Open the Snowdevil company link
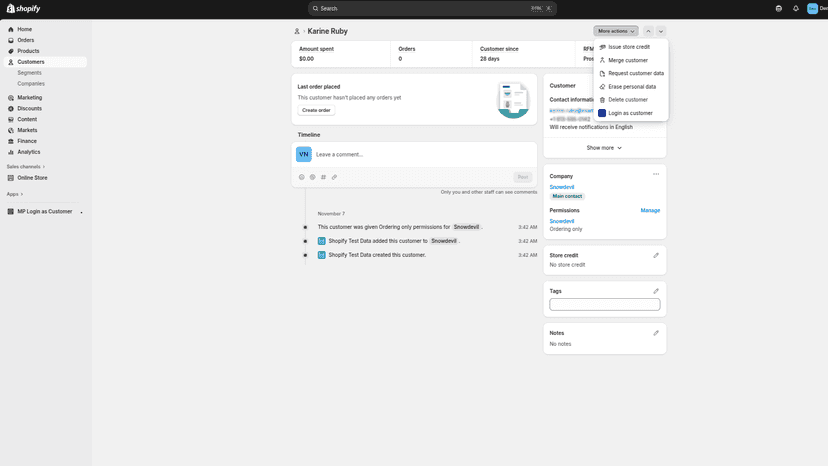The height and width of the screenshot is (466, 828). coord(561,187)
